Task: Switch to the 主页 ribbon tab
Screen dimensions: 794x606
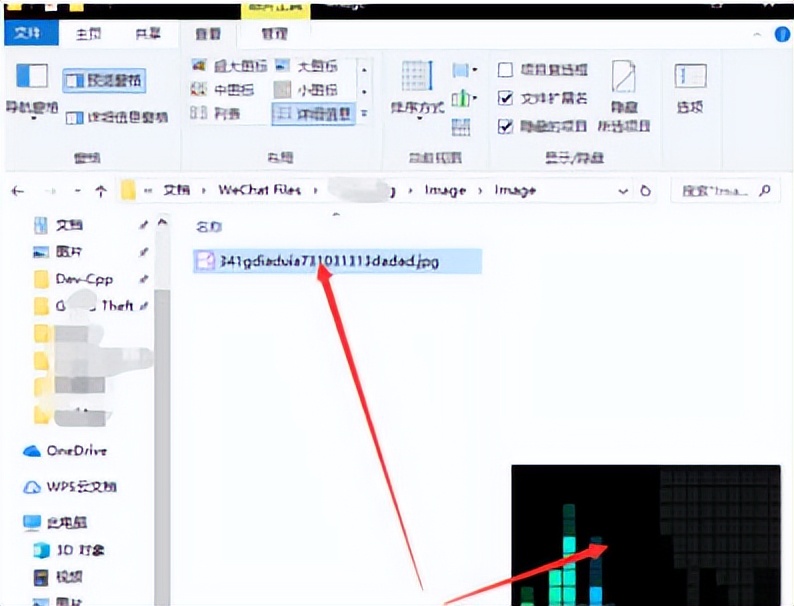Action: pos(88,34)
